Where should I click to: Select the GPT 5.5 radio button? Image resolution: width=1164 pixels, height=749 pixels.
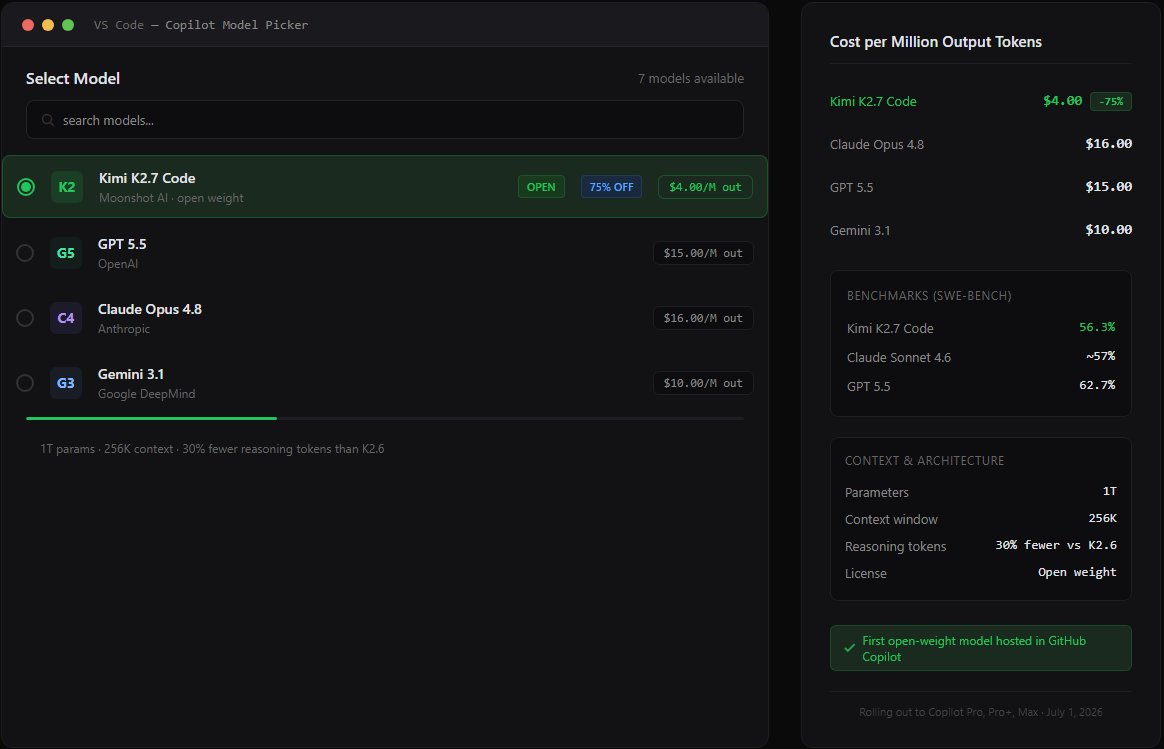click(25, 253)
